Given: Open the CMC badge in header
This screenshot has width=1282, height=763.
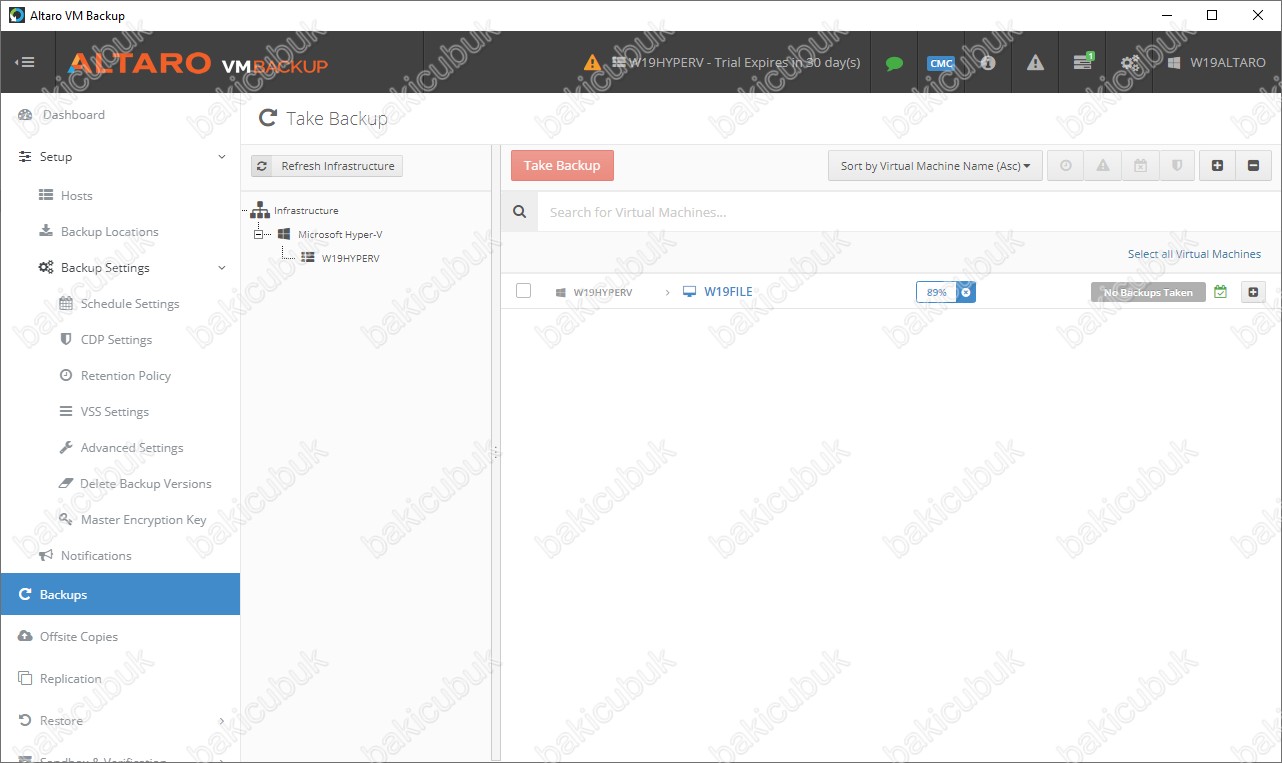Looking at the screenshot, I should tap(941, 63).
